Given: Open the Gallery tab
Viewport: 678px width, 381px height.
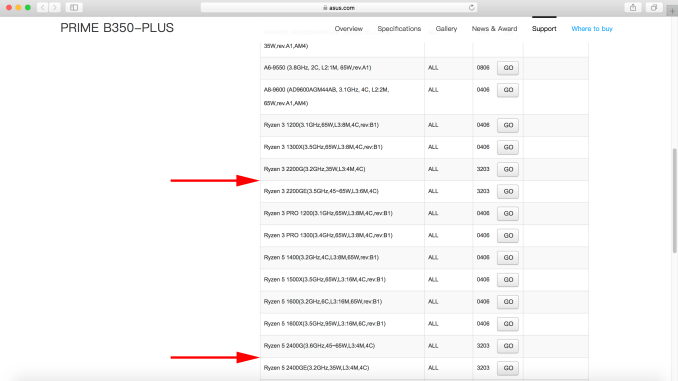Looking at the screenshot, I should point(446,29).
